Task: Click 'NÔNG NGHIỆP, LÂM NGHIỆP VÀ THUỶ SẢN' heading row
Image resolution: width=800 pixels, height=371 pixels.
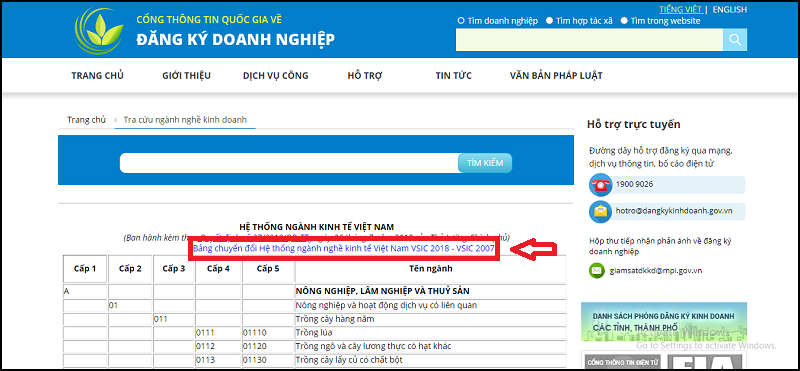Action: pos(383,291)
